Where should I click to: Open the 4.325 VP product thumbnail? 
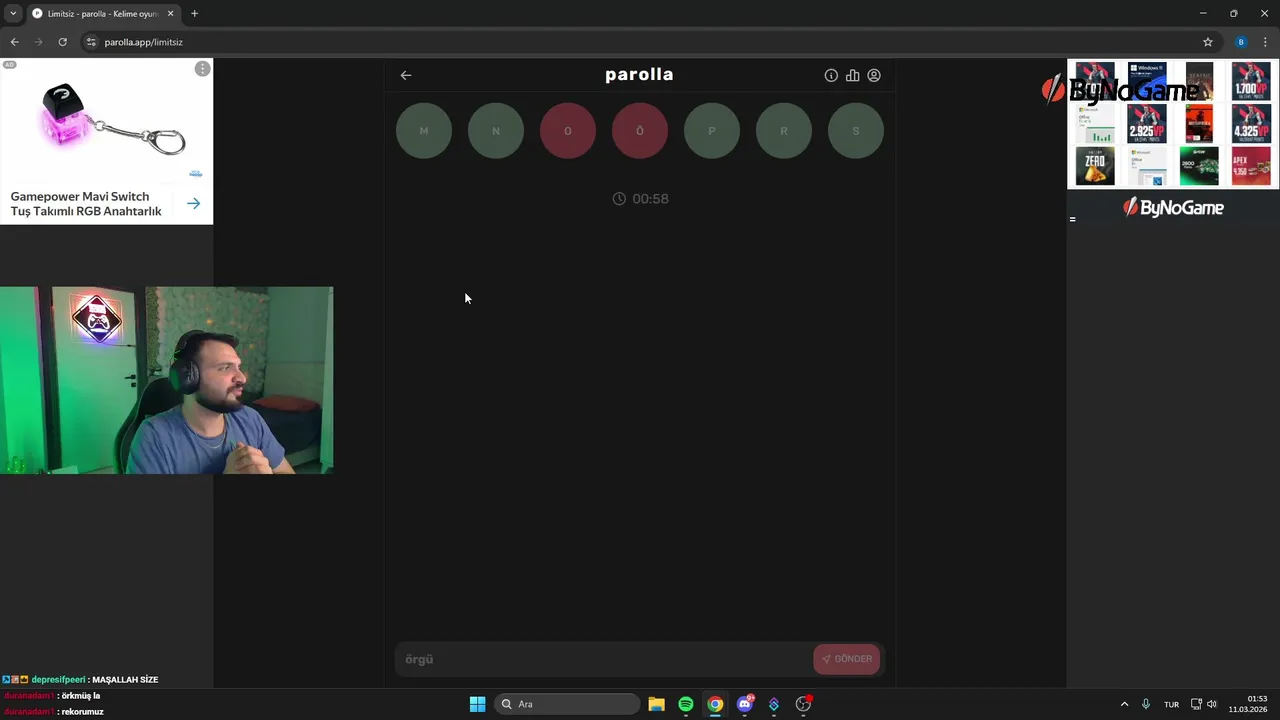pyautogui.click(x=1251, y=124)
